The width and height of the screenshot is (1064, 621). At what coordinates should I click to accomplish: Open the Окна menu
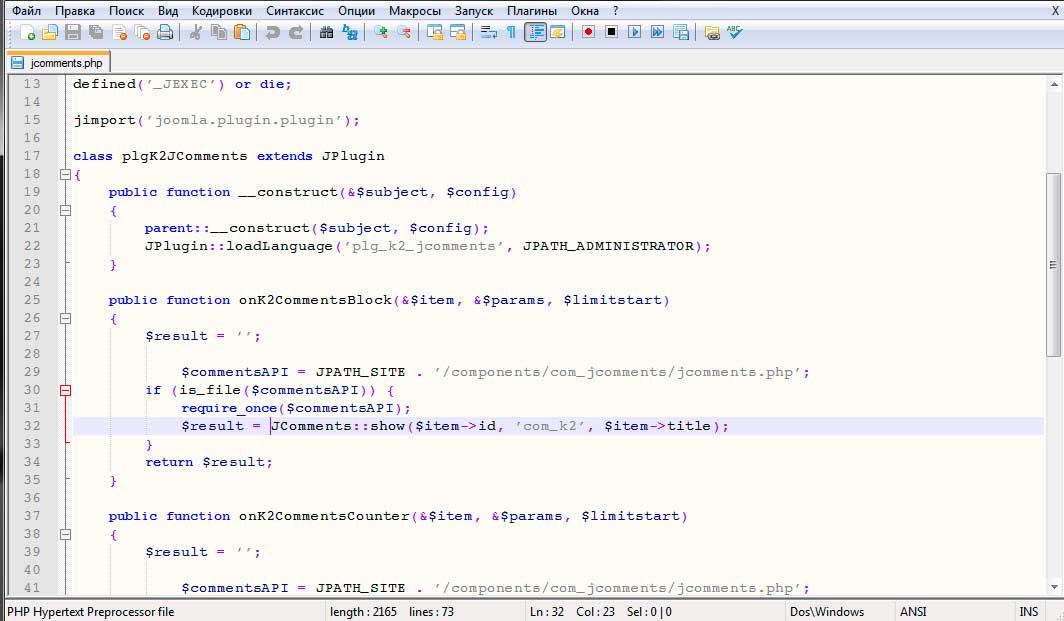(x=585, y=11)
